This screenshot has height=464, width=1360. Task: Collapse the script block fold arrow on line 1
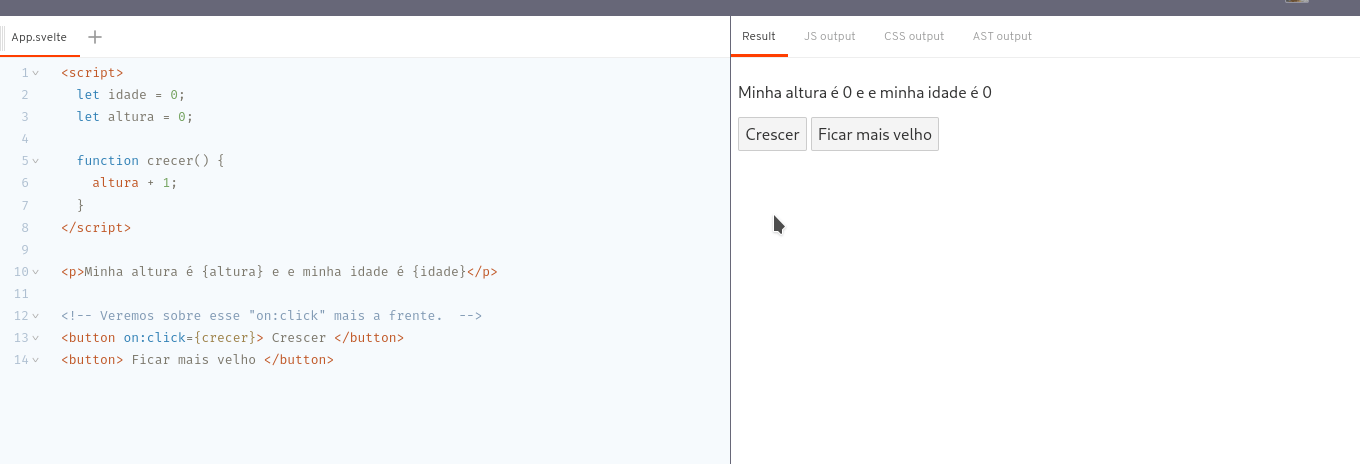click(36, 73)
